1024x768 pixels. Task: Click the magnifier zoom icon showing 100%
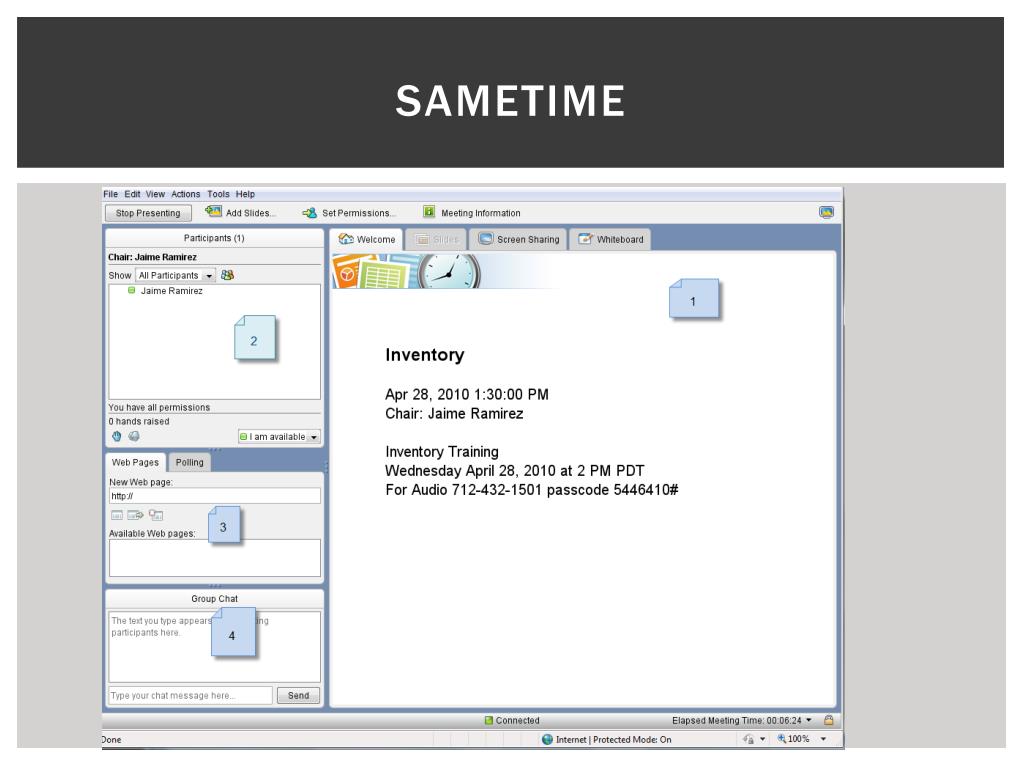(x=781, y=739)
